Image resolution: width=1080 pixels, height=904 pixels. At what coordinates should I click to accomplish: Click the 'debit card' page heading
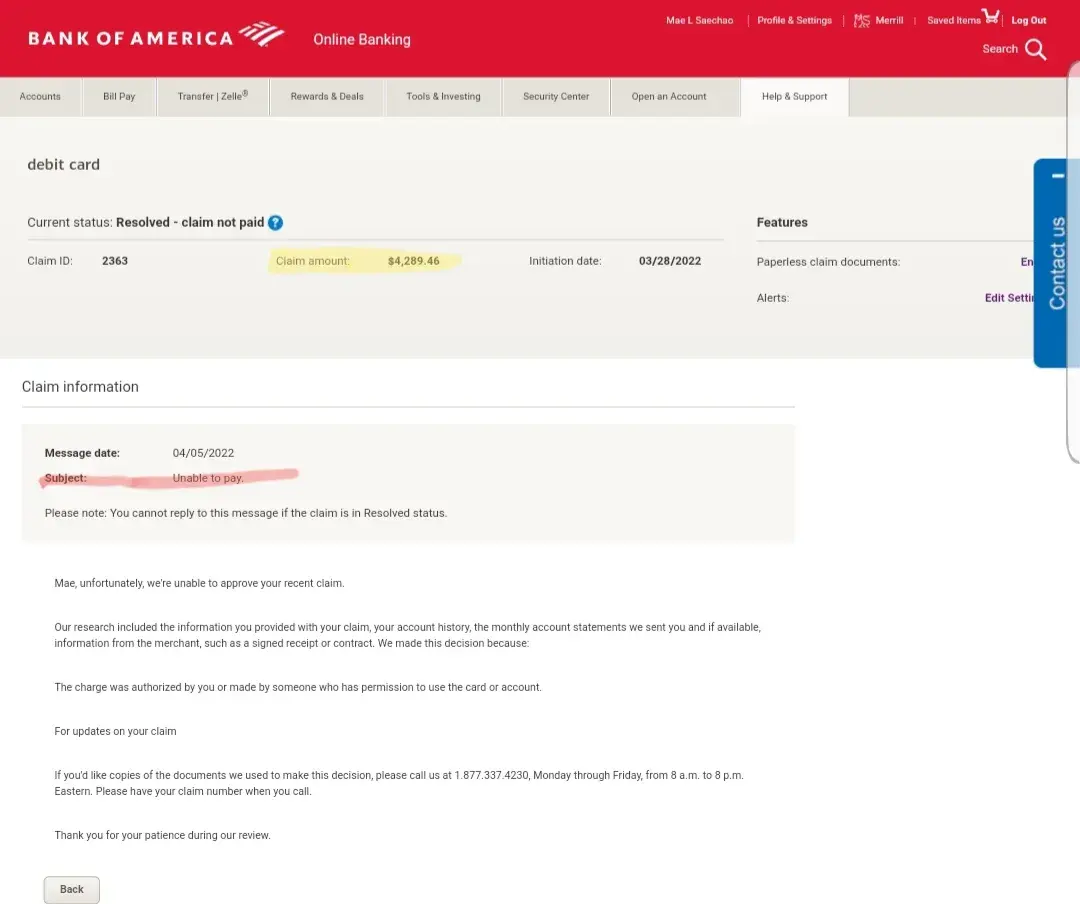point(63,165)
